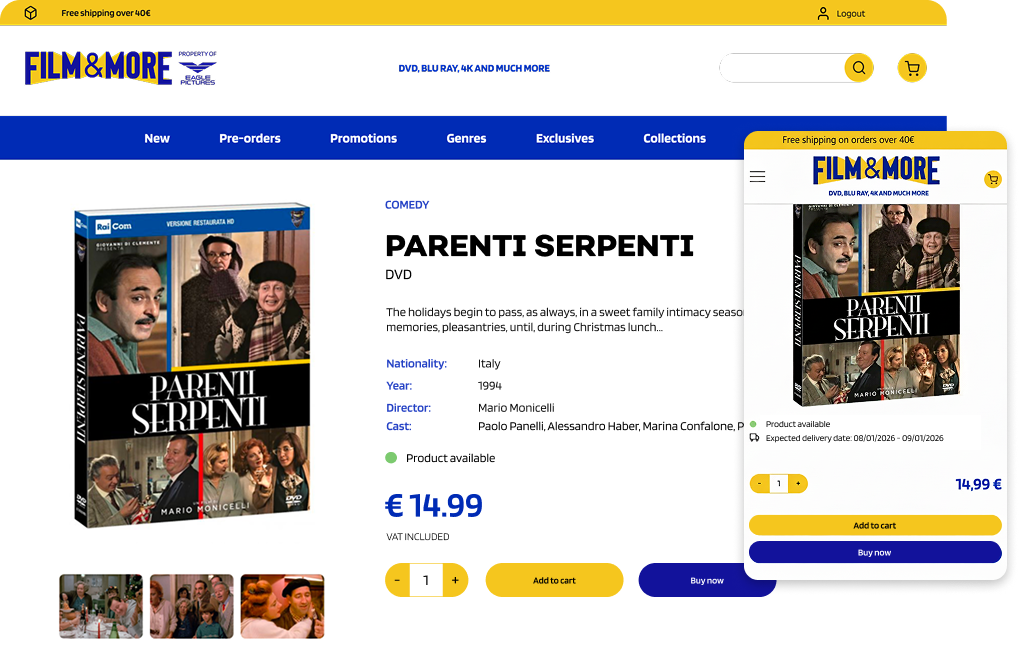Viewport: 1032px width, 669px height.
Task: Click the Logout user icon
Action: [823, 14]
